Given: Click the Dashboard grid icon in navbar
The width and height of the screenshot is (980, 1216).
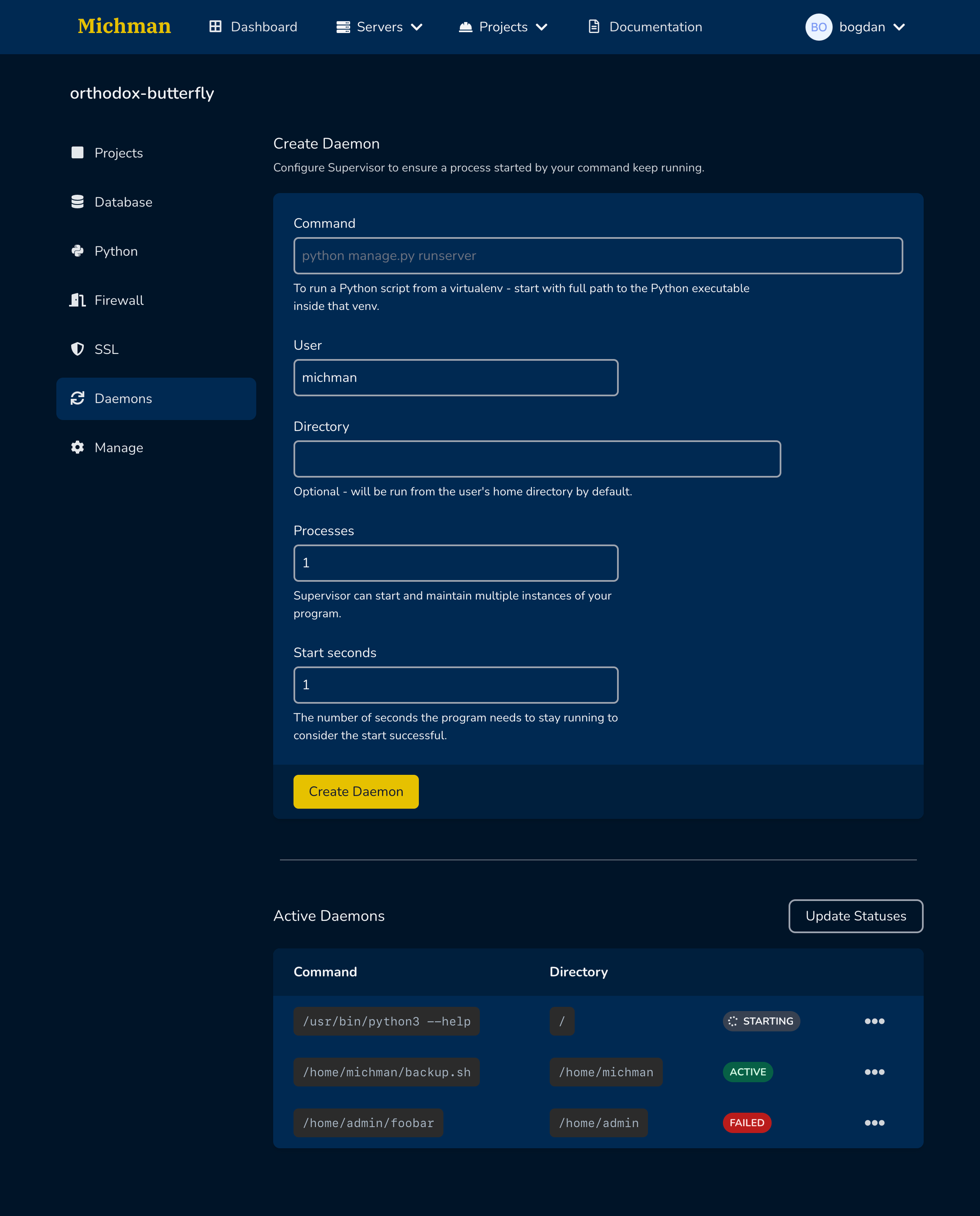Looking at the screenshot, I should (215, 27).
